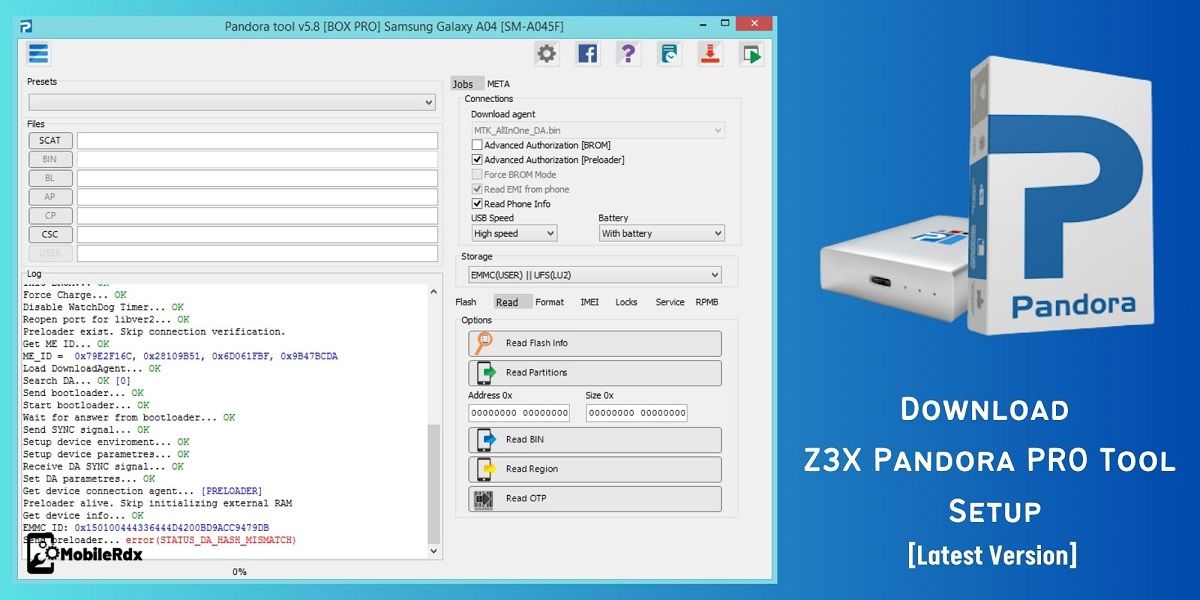Click the Read OTP button
The height and width of the screenshot is (600, 1200).
coord(594,499)
